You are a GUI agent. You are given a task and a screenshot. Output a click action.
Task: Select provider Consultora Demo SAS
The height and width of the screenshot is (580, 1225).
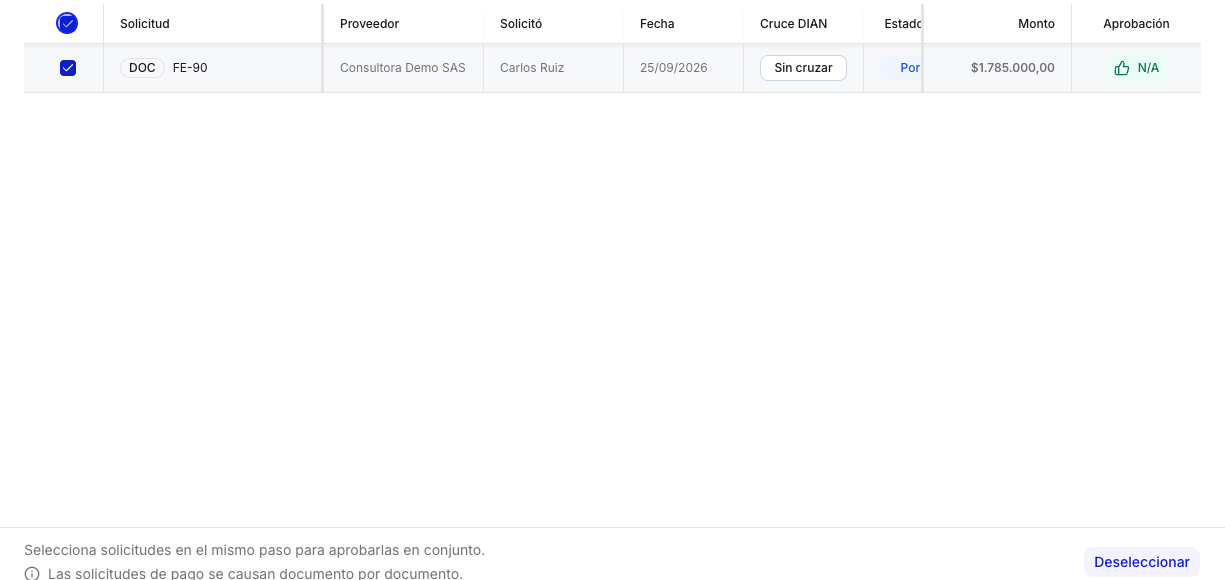point(403,68)
